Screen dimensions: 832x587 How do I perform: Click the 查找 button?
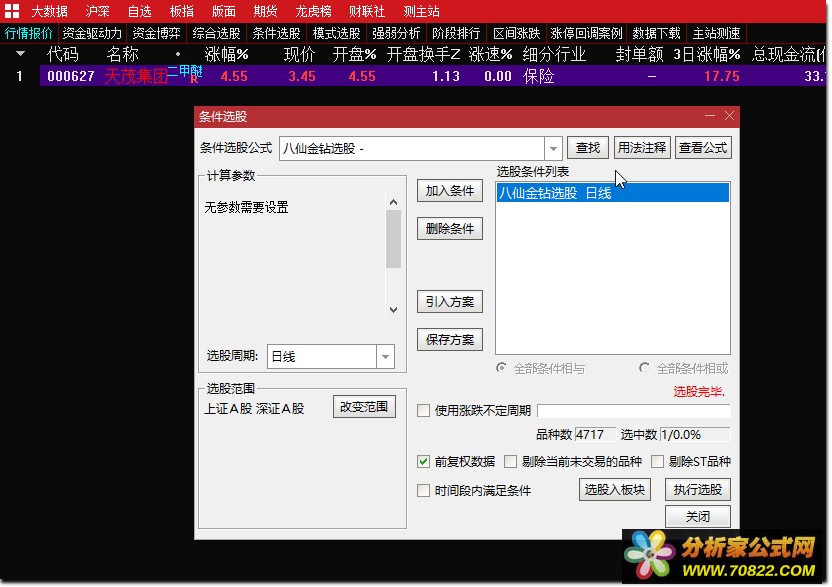tap(588, 148)
